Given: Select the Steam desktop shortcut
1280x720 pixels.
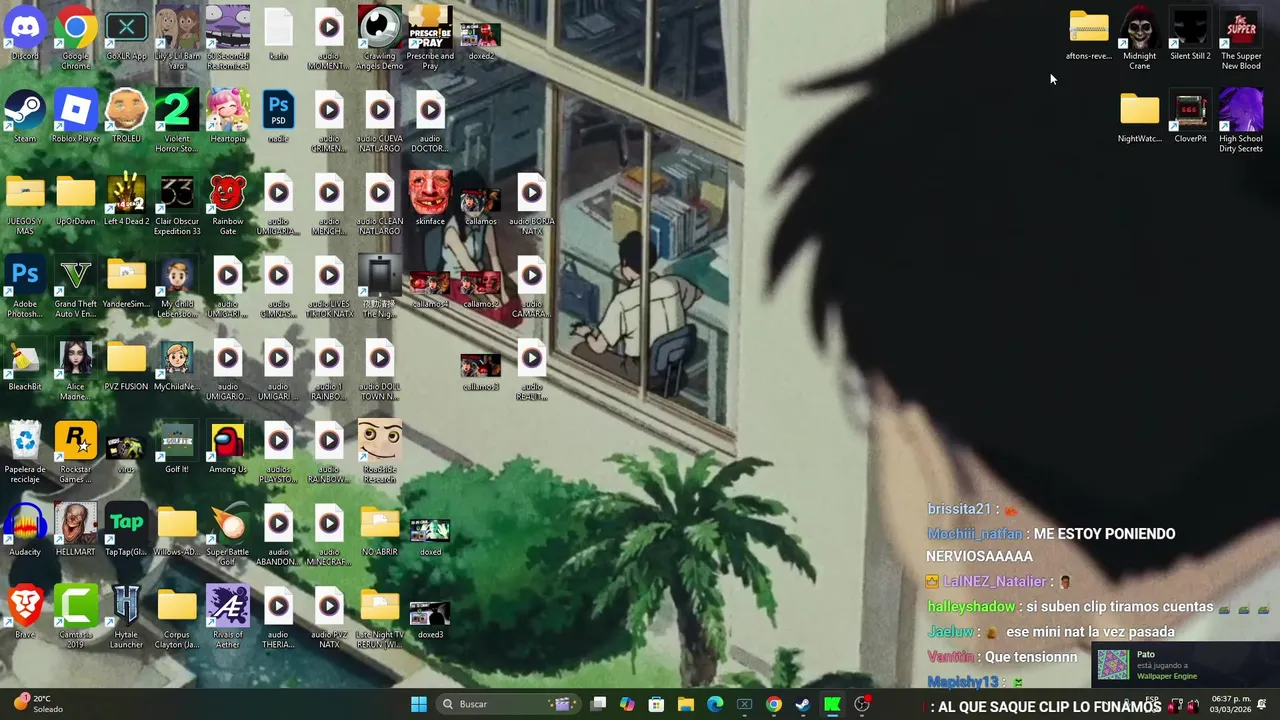Looking at the screenshot, I should pos(25,116).
